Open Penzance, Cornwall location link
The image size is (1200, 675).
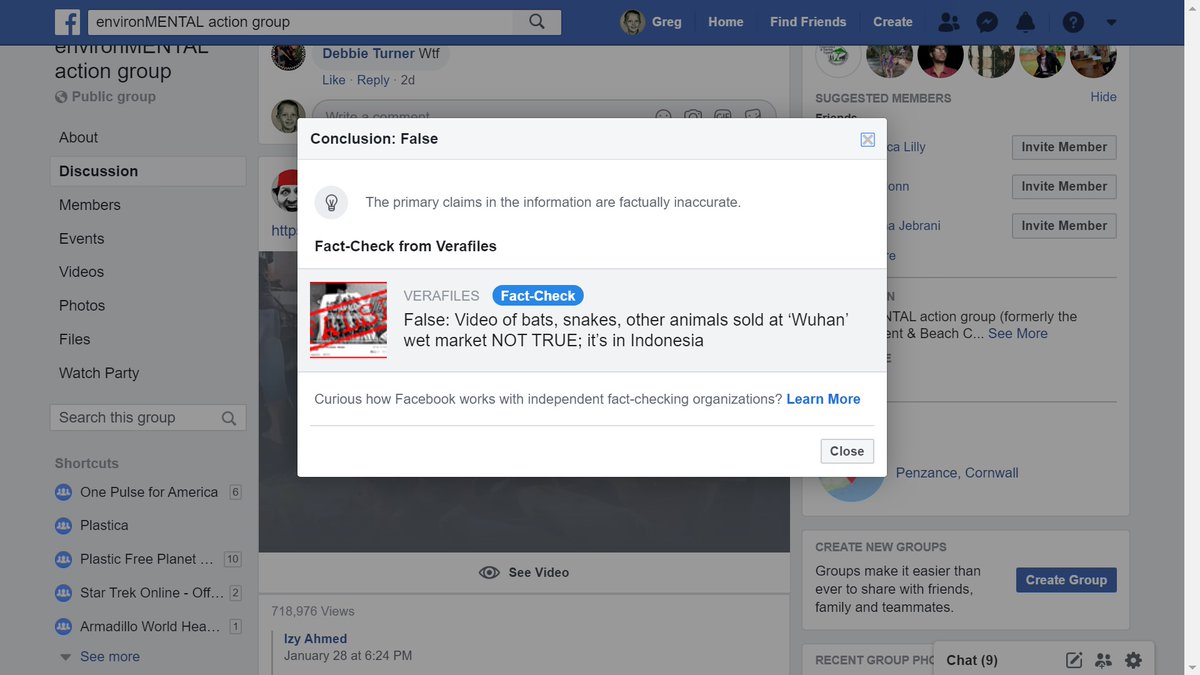tap(957, 473)
